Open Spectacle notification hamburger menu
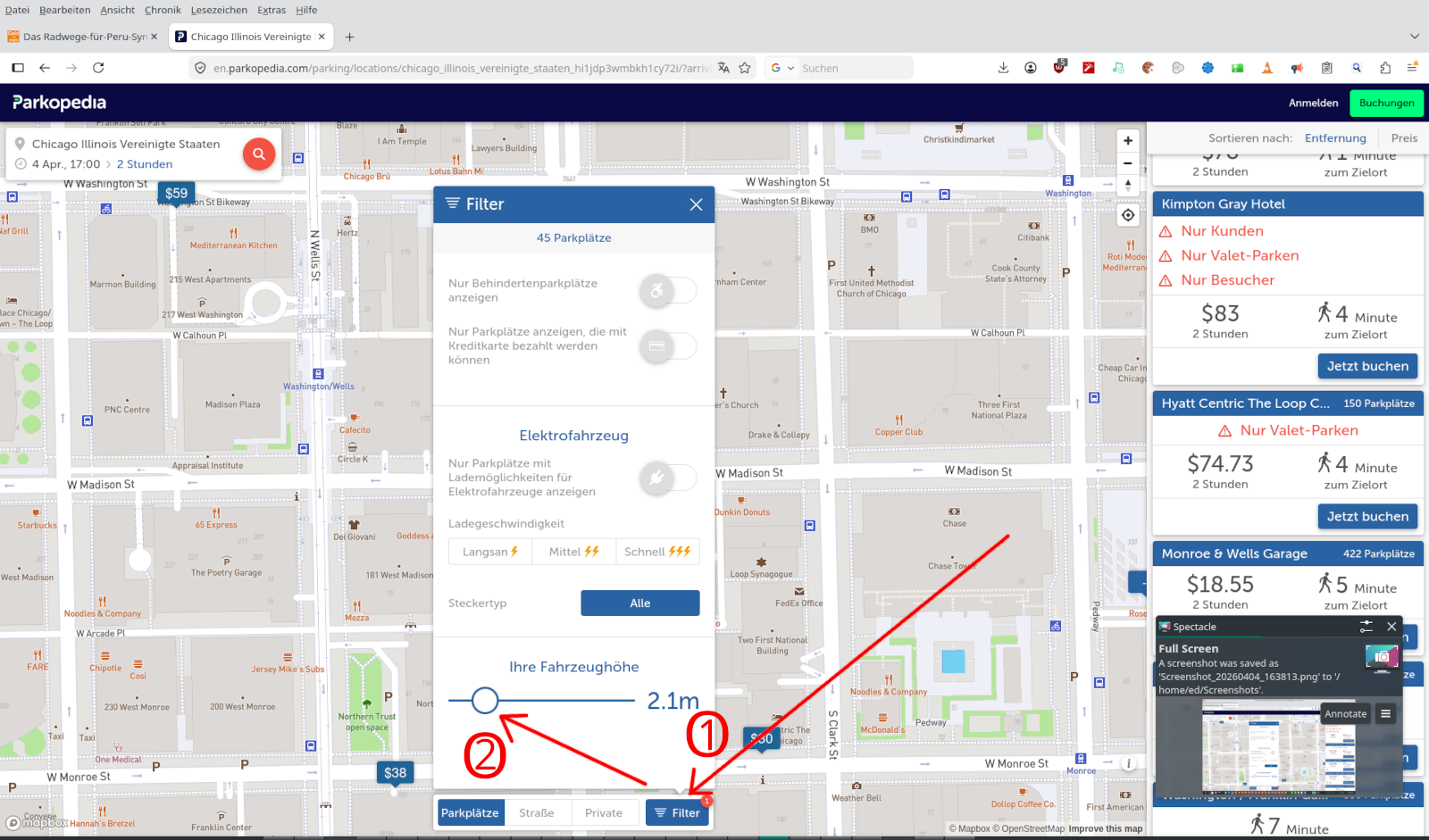The image size is (1429, 840). click(1385, 713)
